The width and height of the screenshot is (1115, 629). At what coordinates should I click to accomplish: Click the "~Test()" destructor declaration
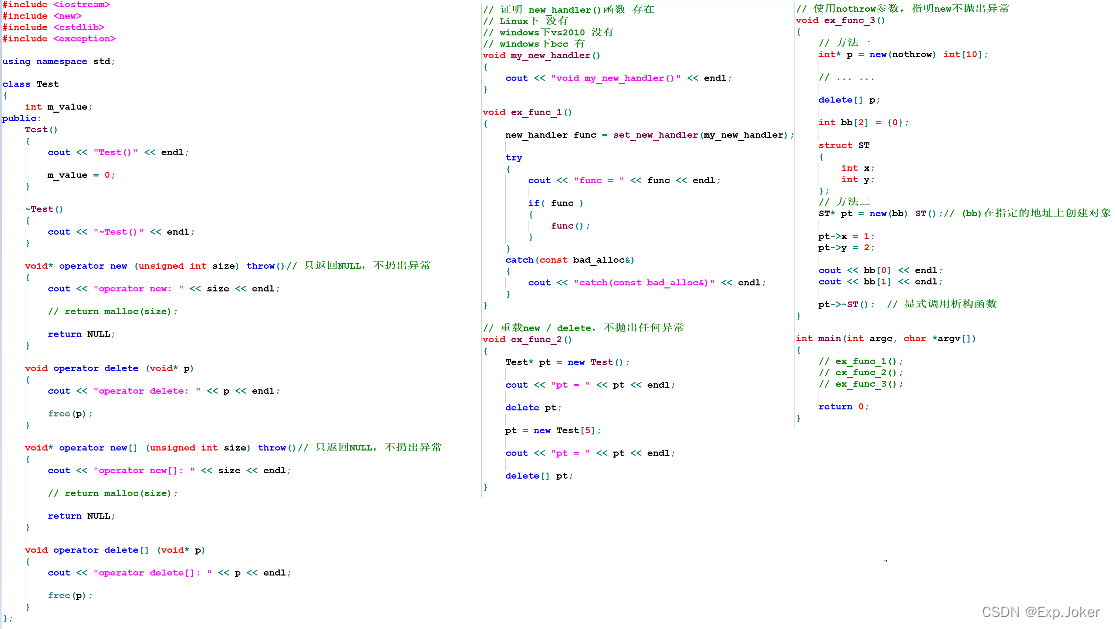click(44, 209)
